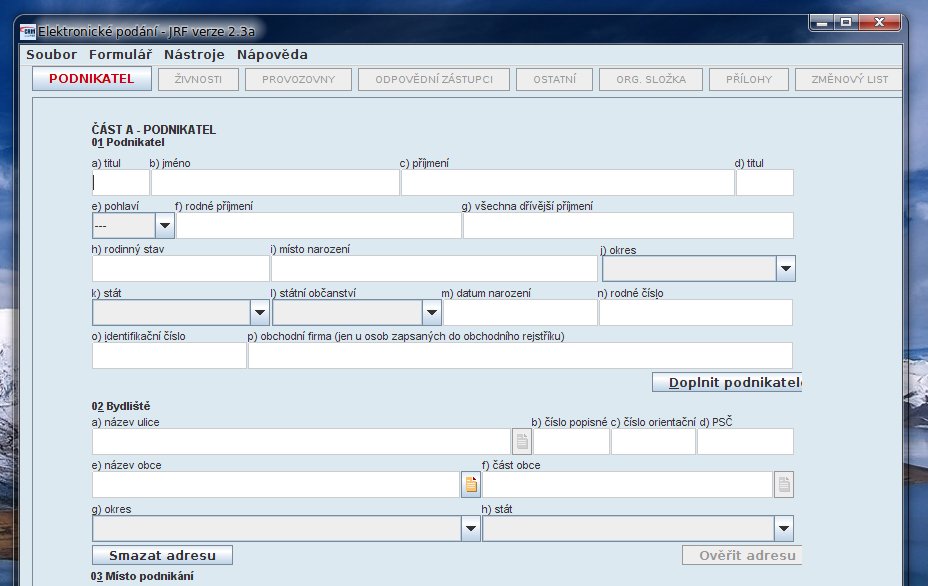The width and height of the screenshot is (928, 586).
Task: Open the státní občanství dropdown
Action: pyautogui.click(x=431, y=313)
